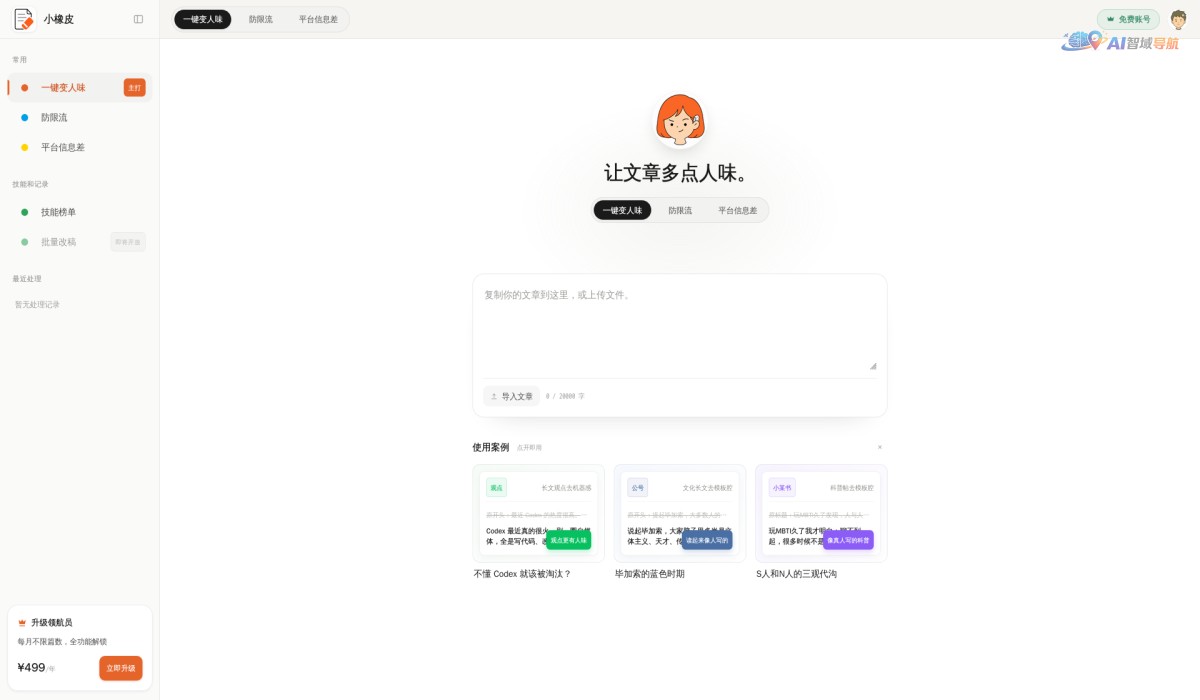Collapse the sidebar with the panel toggle icon
Viewport: 1200px width, 700px height.
click(138, 19)
